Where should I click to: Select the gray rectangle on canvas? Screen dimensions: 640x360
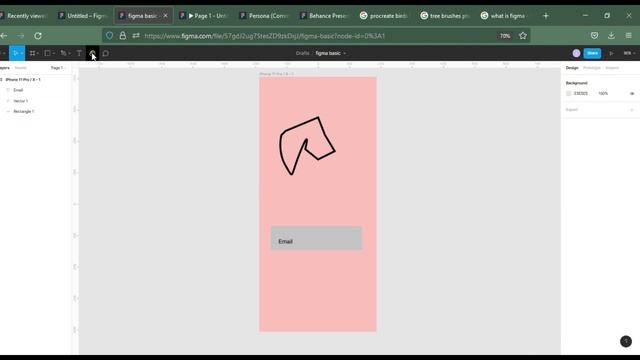[x=316, y=238]
